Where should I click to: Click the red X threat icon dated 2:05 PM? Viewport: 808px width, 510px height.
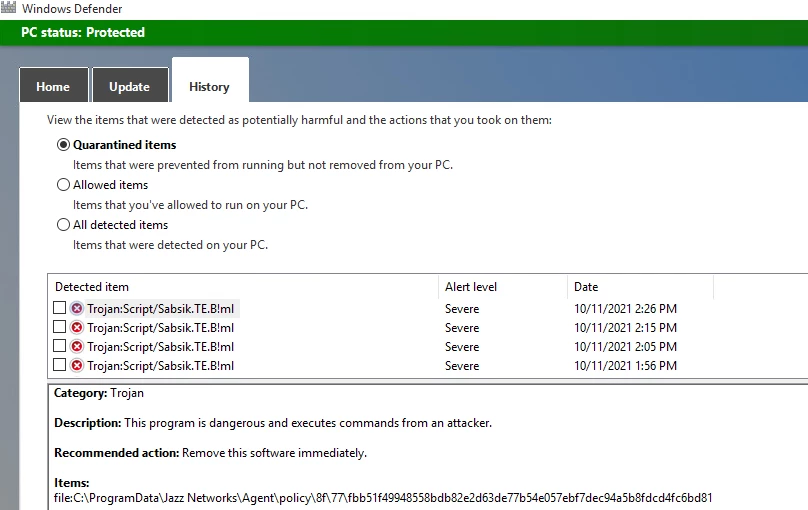(x=77, y=347)
